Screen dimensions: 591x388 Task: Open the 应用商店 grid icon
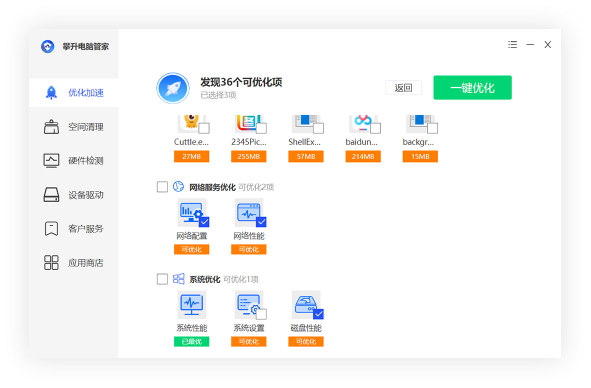(x=51, y=262)
